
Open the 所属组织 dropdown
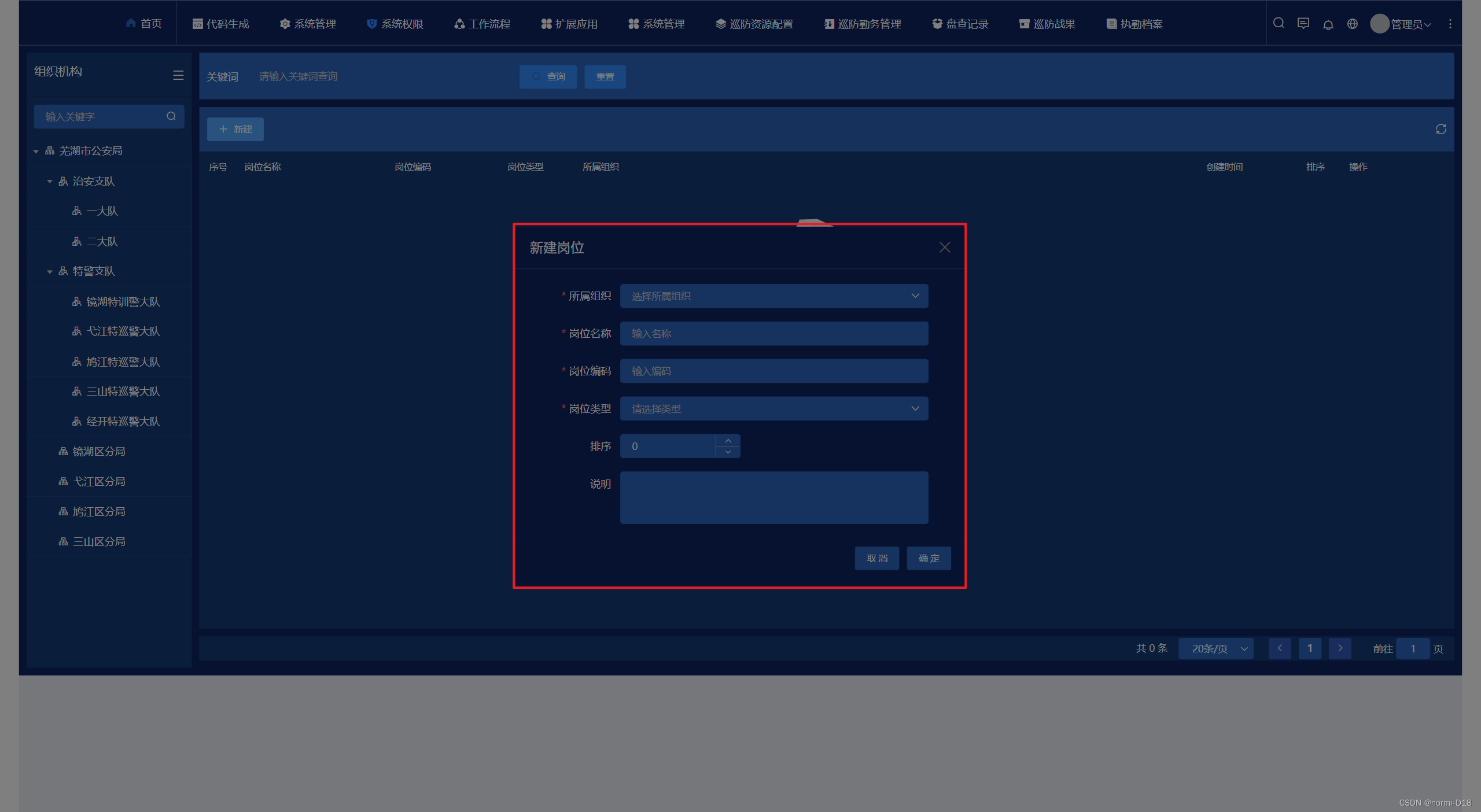[x=773, y=296]
